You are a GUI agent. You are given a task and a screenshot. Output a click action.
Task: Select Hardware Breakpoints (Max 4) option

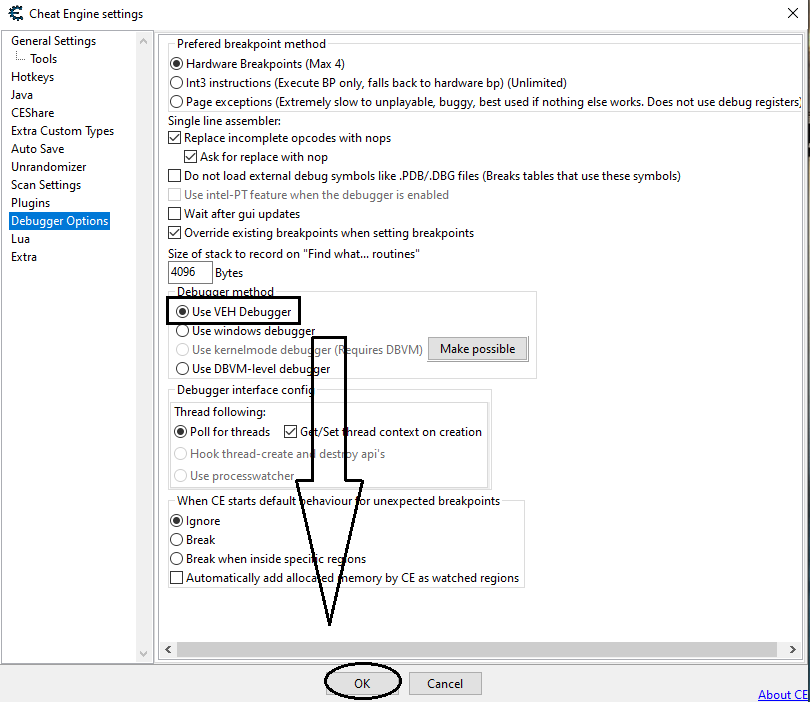coord(257,64)
